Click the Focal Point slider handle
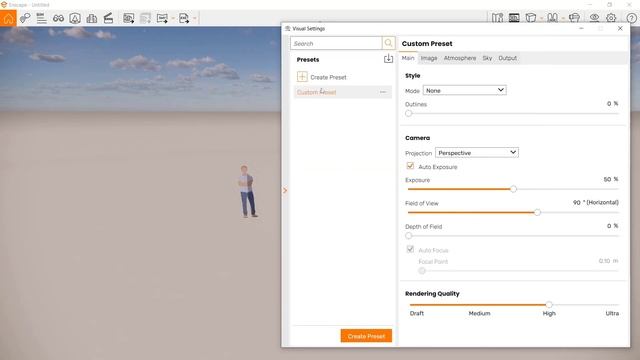The height and width of the screenshot is (360, 640). point(422,271)
